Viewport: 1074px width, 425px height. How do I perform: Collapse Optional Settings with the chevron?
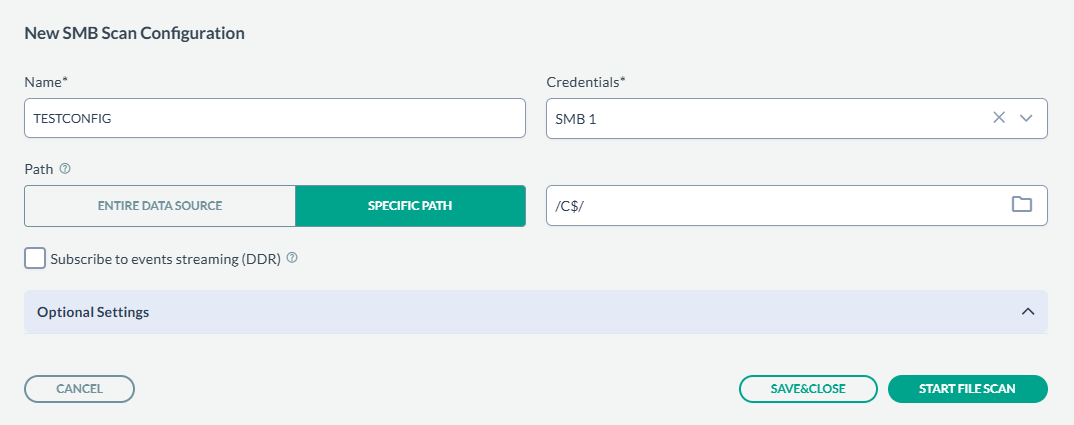(1027, 312)
